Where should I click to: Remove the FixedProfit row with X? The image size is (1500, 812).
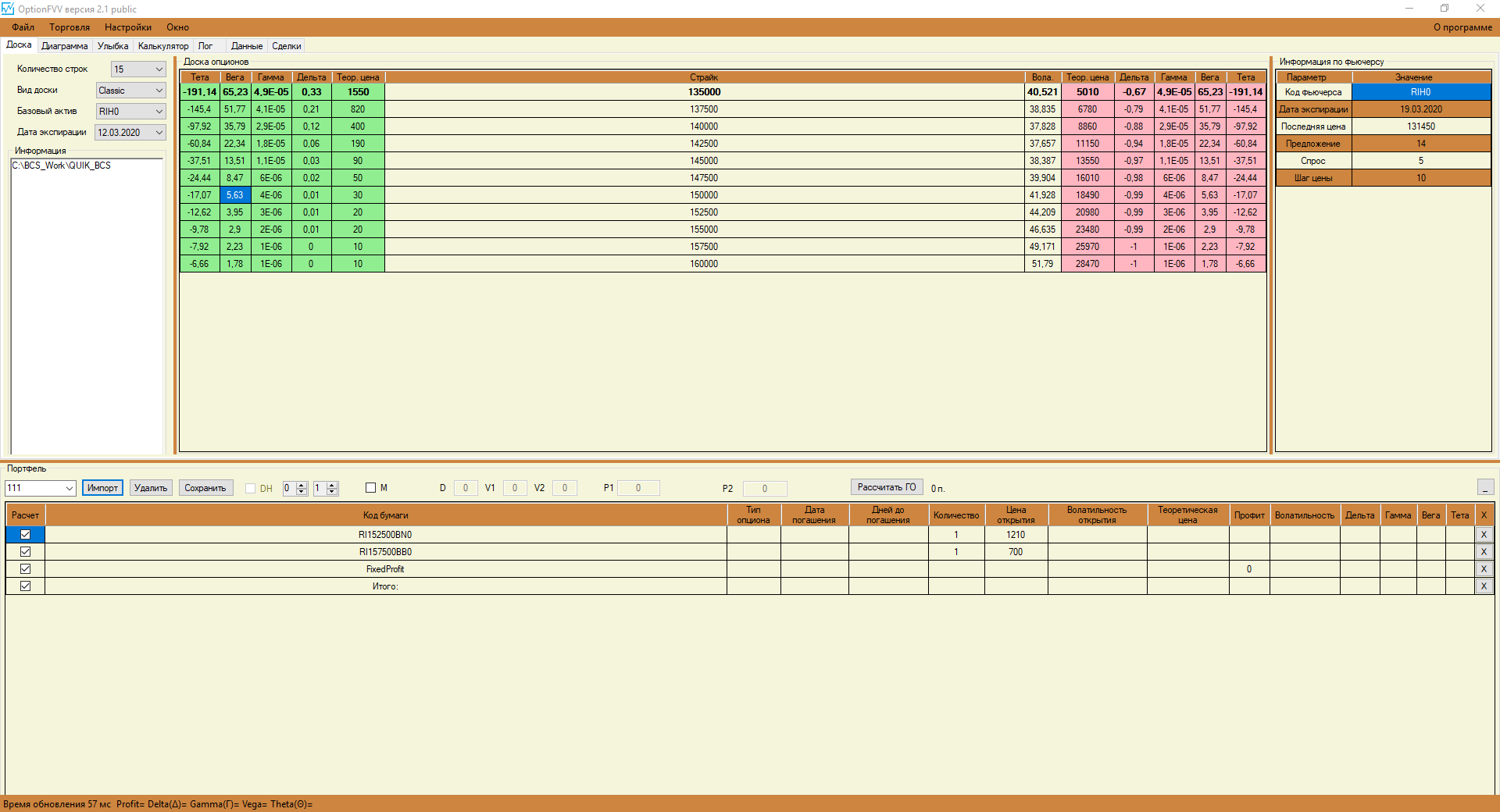(1484, 569)
